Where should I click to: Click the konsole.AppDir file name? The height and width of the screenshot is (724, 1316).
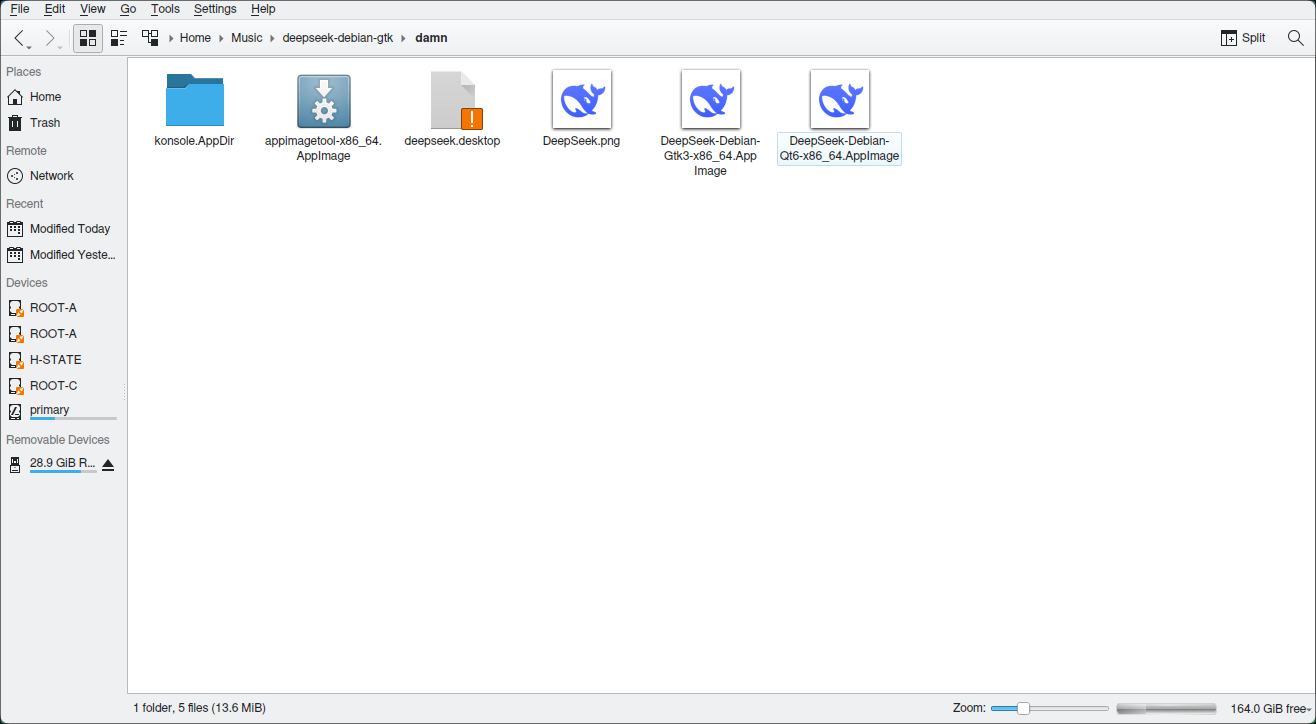194,141
